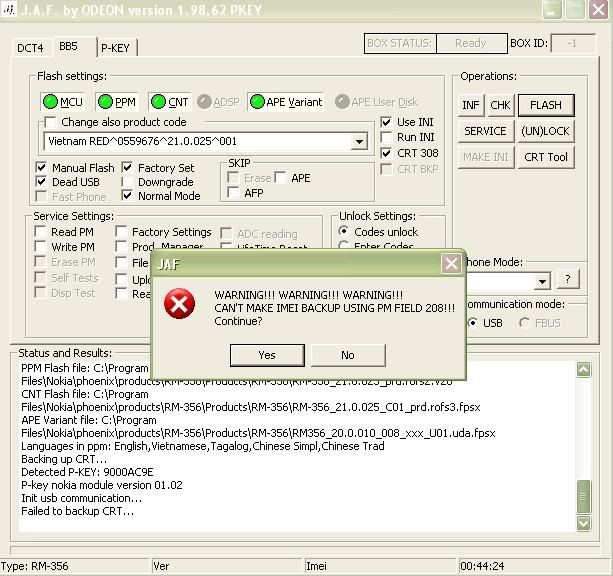Switch to the P-KEY tab

[115, 48]
